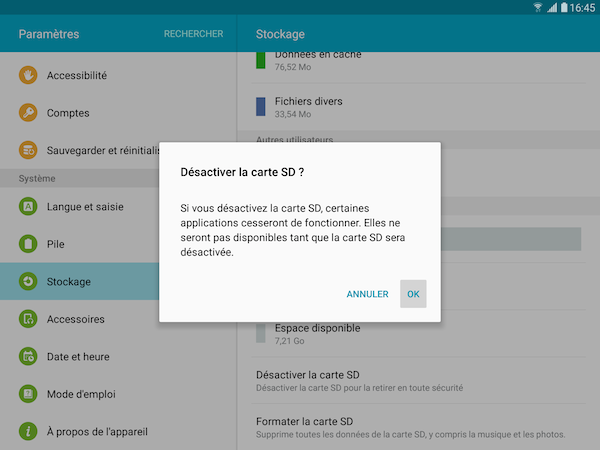This screenshot has height=450, width=600.
Task: Tap the Accessoires icon
Action: pyautogui.click(x=28, y=319)
